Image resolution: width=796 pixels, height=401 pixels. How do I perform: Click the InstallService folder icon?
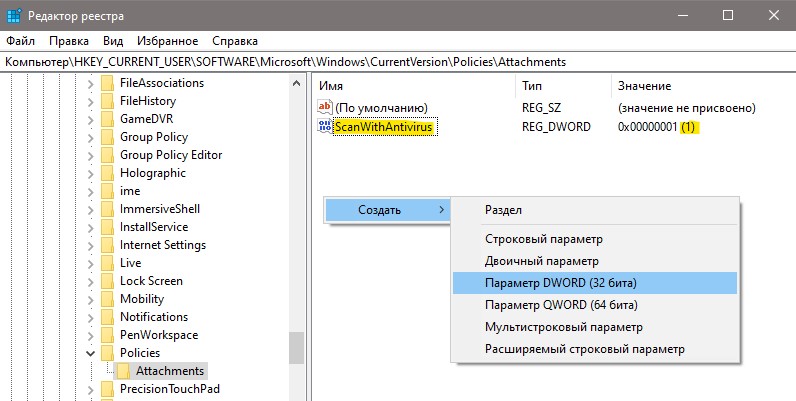[108, 227]
